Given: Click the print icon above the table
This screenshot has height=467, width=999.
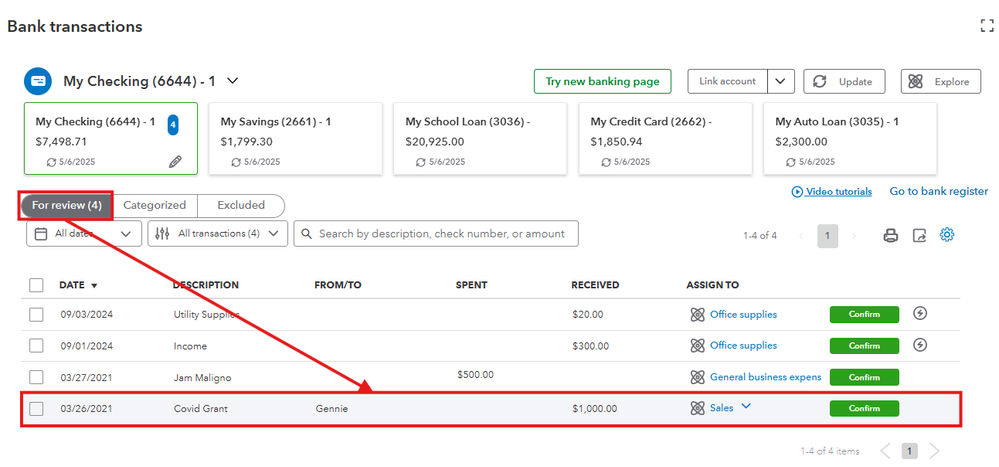Looking at the screenshot, I should coord(890,236).
